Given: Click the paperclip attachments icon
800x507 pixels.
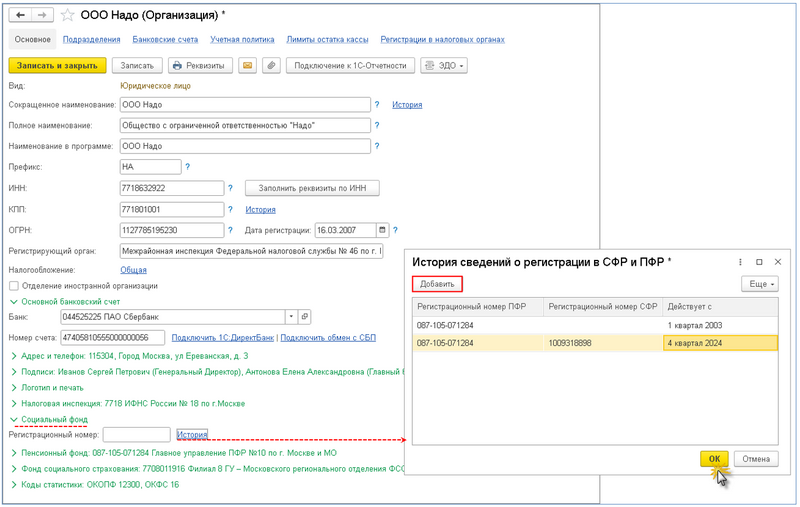Looking at the screenshot, I should (271, 66).
